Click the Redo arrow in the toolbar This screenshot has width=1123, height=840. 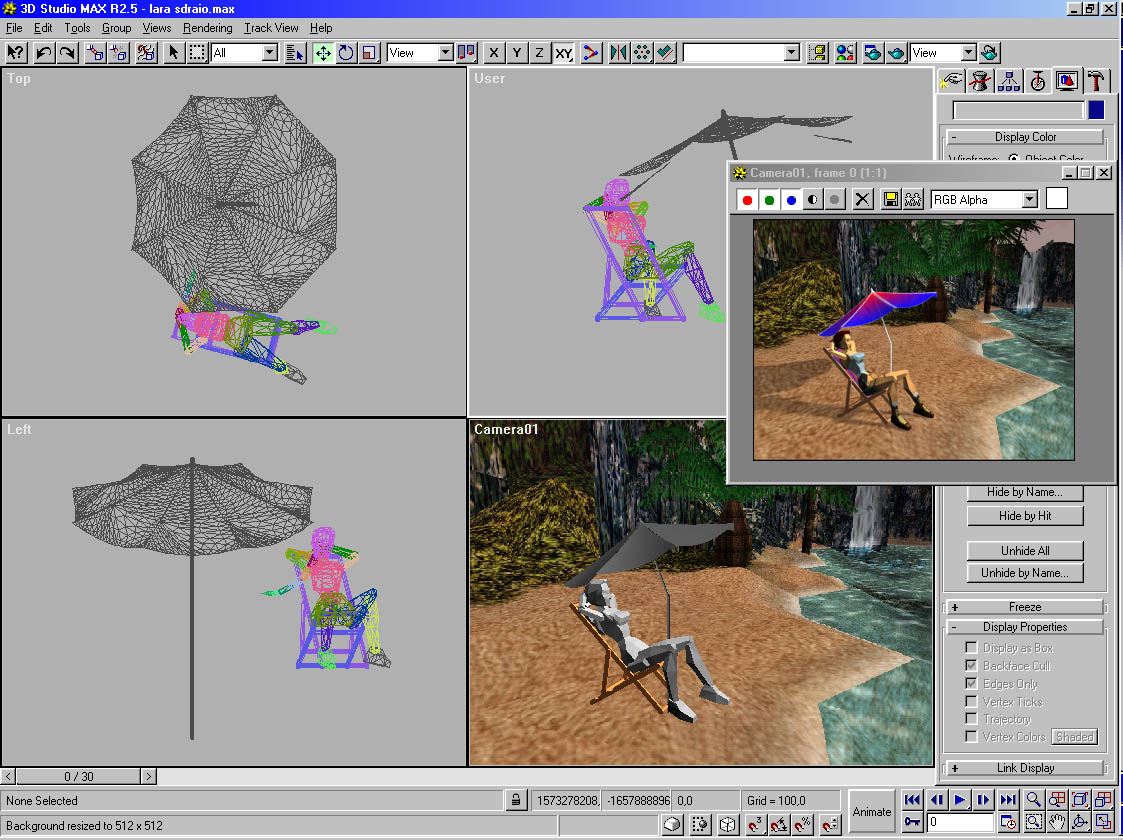coord(67,53)
